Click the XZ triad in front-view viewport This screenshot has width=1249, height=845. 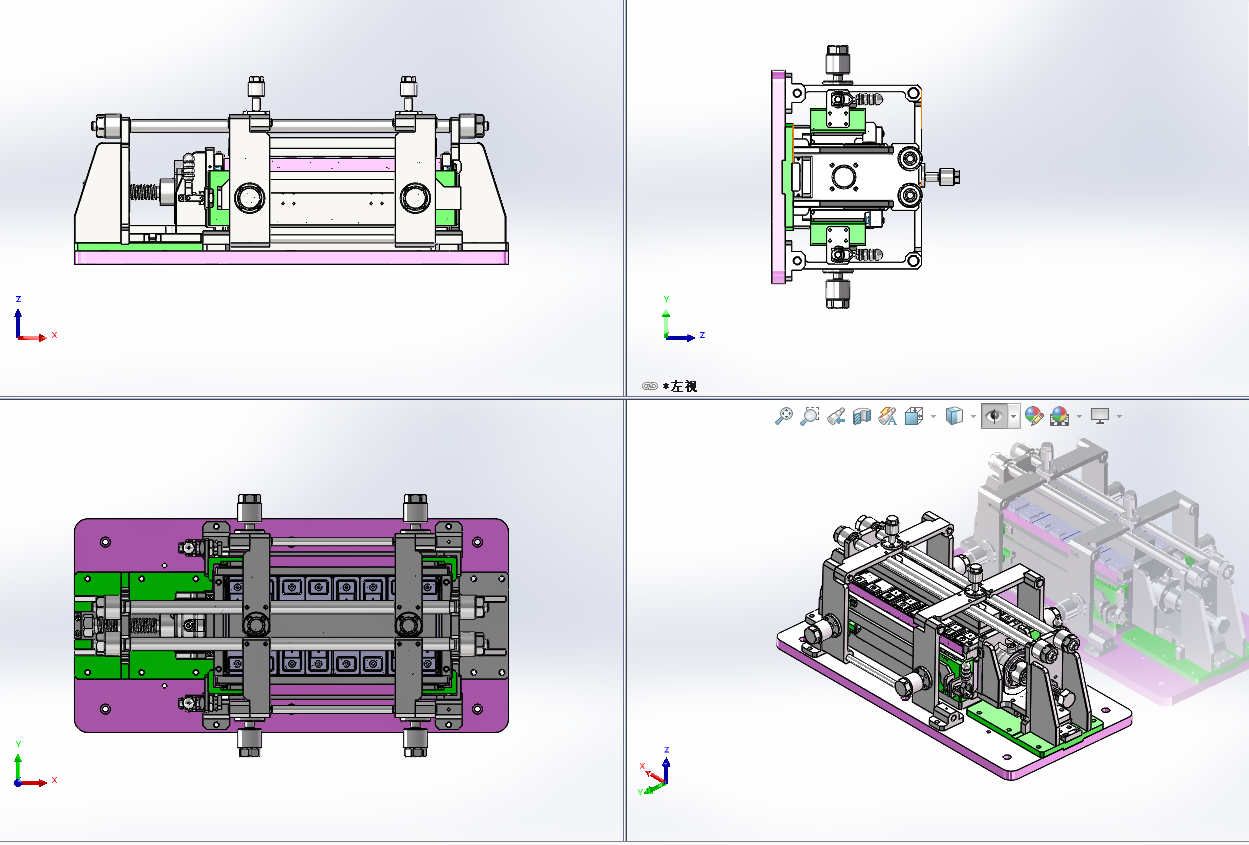(x=35, y=319)
